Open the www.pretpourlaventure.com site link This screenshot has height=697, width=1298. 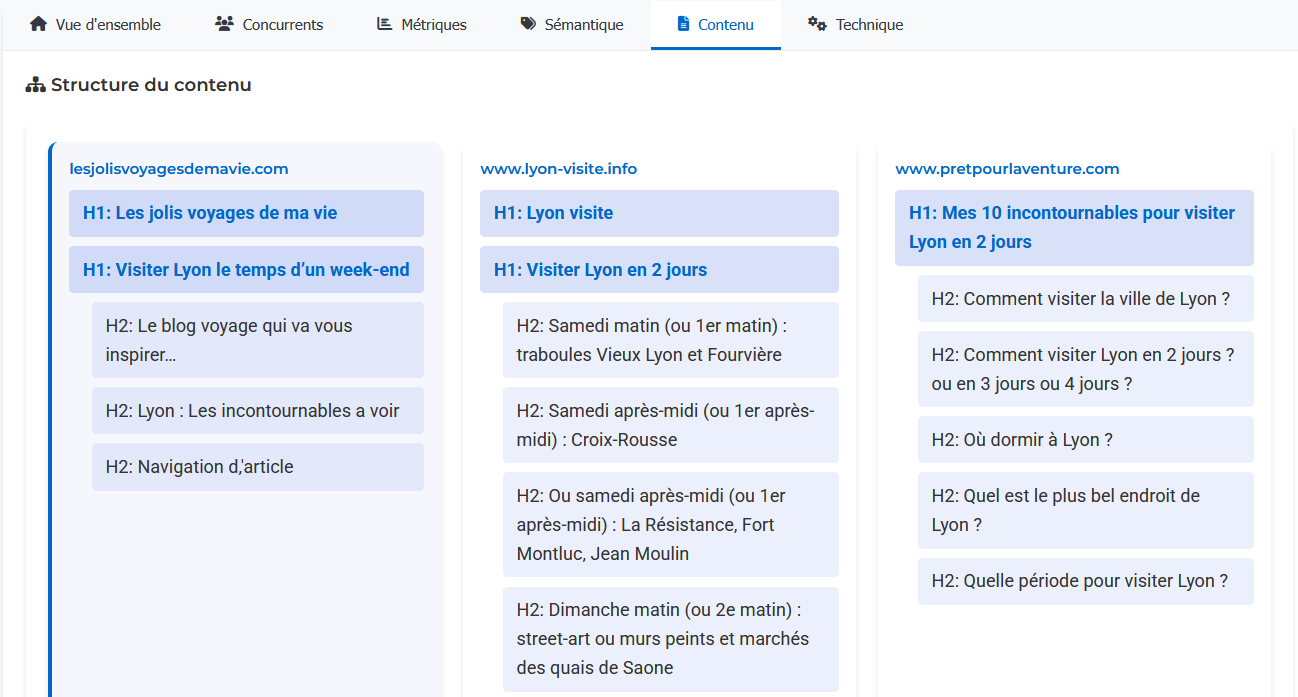coord(1006,168)
